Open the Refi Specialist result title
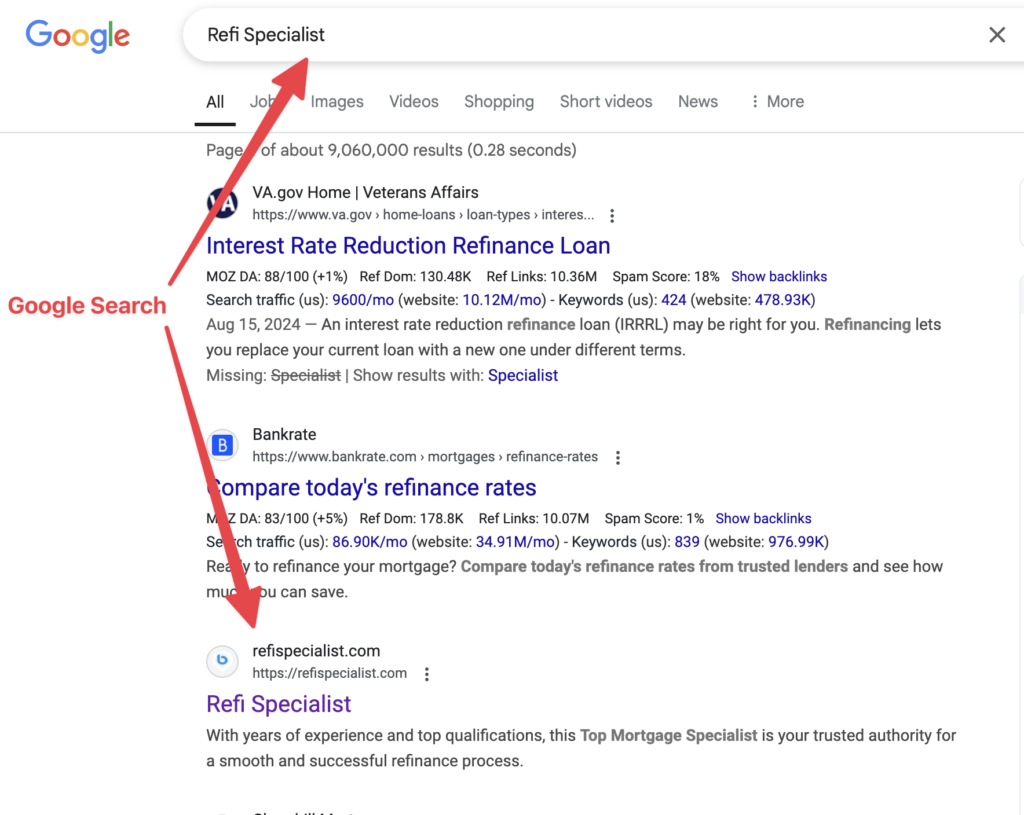Image resolution: width=1024 pixels, height=815 pixels. point(279,703)
